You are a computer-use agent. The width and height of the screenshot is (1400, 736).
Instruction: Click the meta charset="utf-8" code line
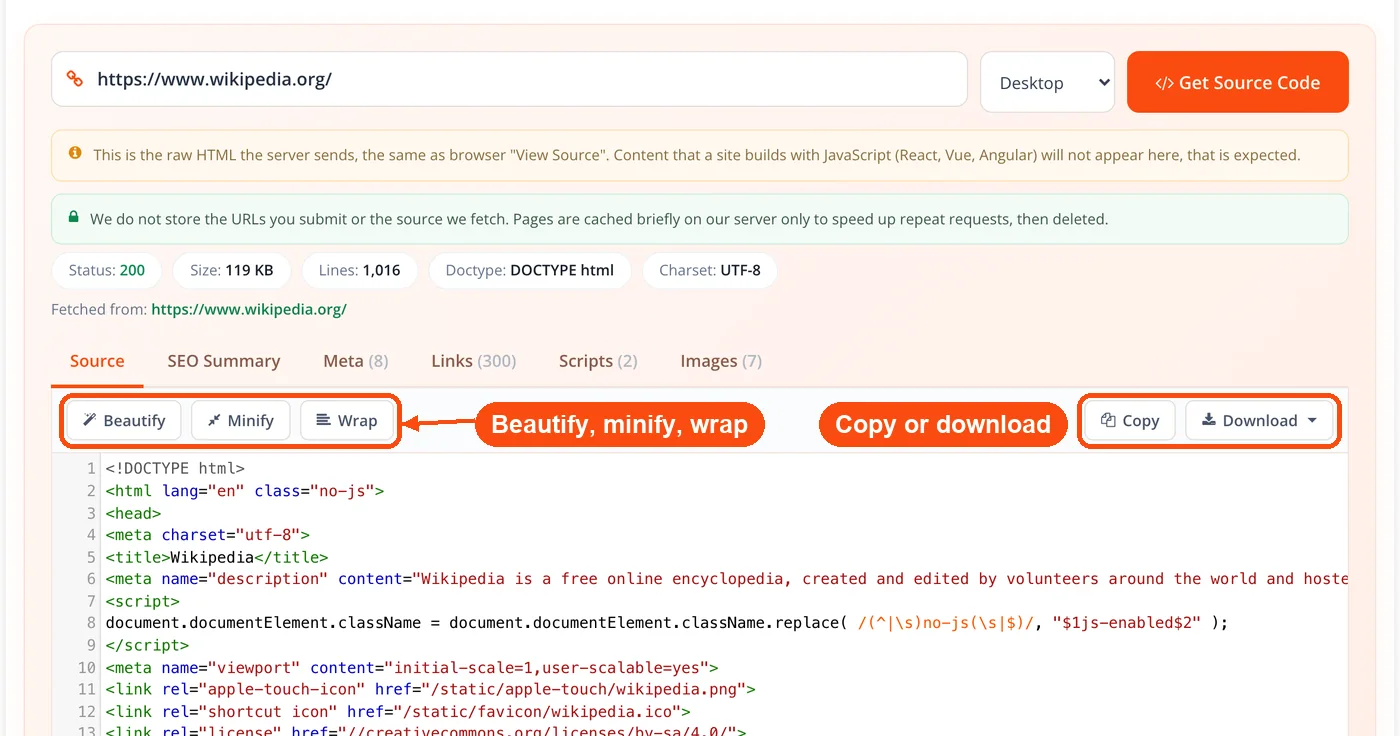click(x=208, y=535)
